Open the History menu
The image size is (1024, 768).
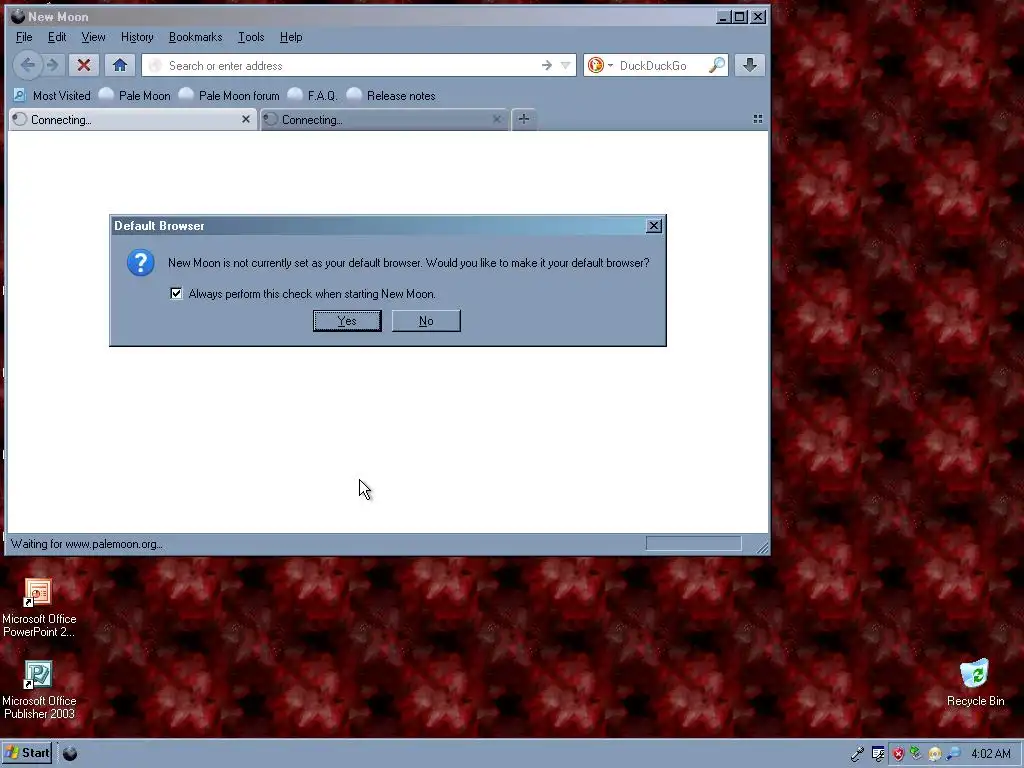click(137, 37)
